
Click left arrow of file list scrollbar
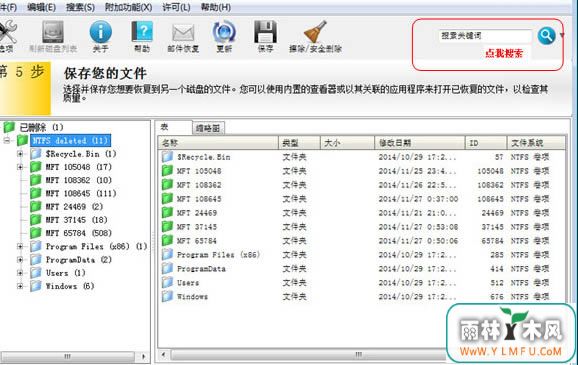(x=164, y=355)
